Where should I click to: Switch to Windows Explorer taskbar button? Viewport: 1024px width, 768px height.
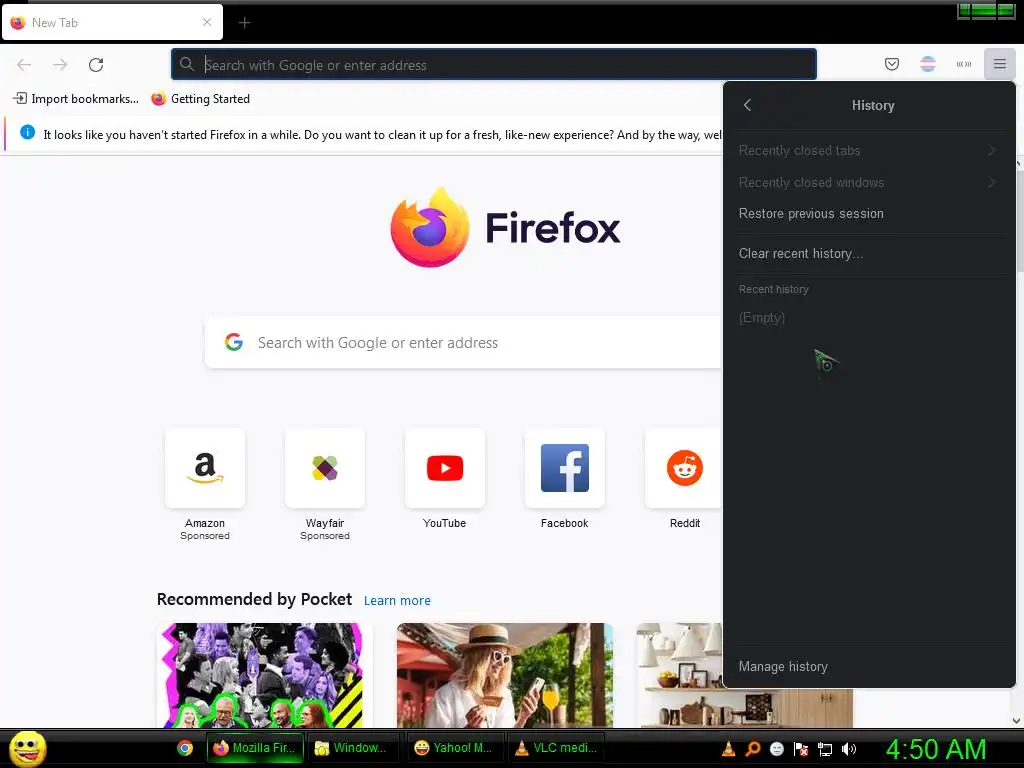(x=355, y=748)
